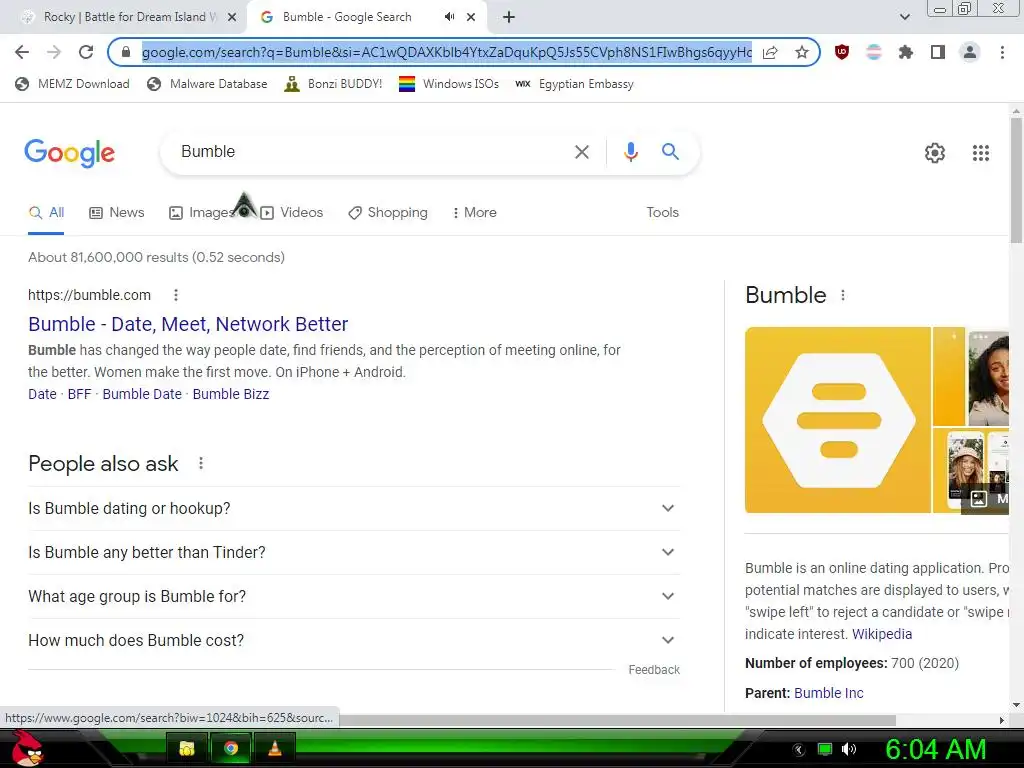
Task: Open 'Bumble - Date, Meet, Network Better' result
Action: click(x=188, y=324)
